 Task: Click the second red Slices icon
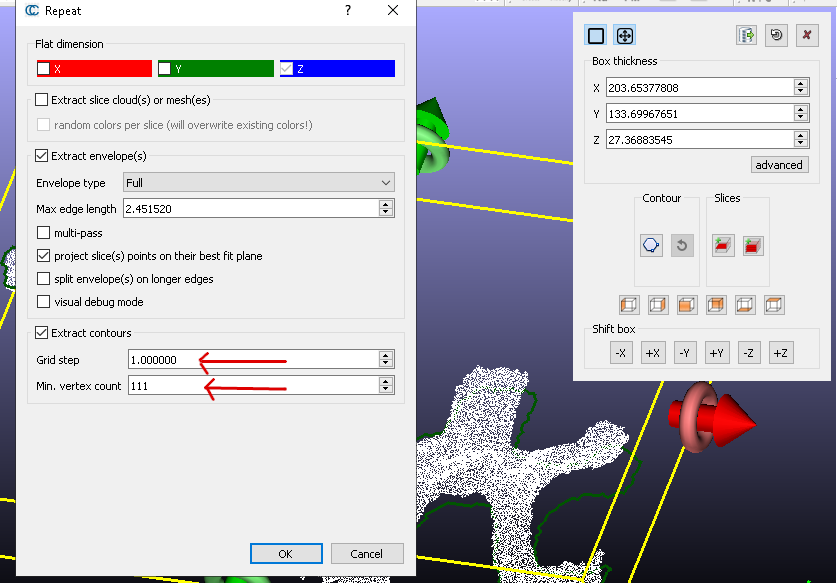[753, 245]
